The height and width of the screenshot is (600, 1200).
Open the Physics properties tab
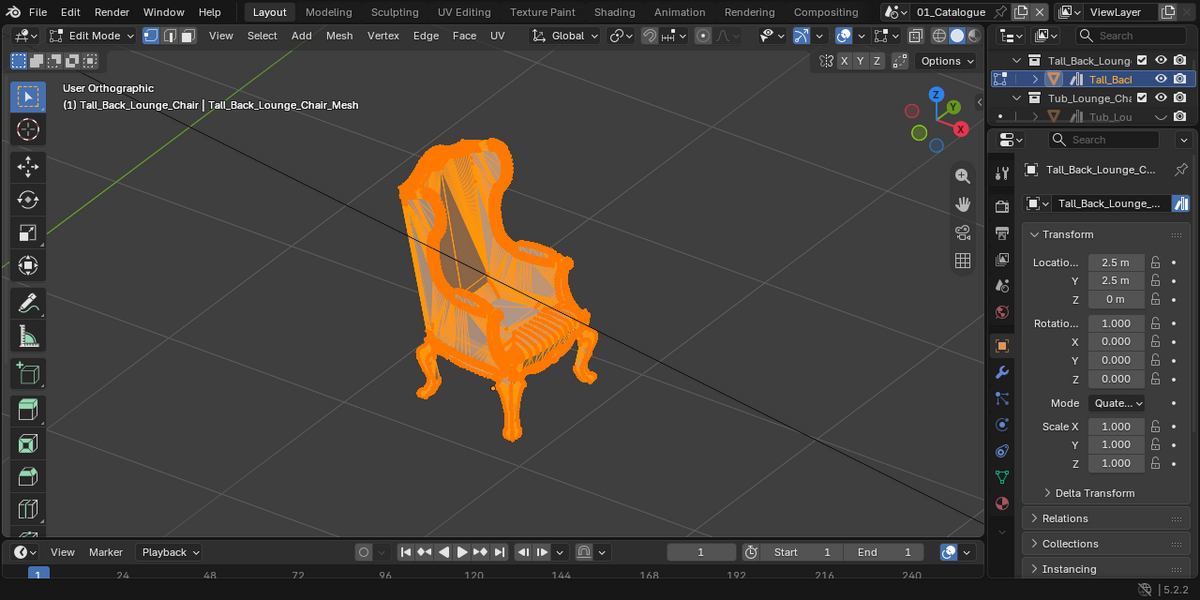(1002, 425)
